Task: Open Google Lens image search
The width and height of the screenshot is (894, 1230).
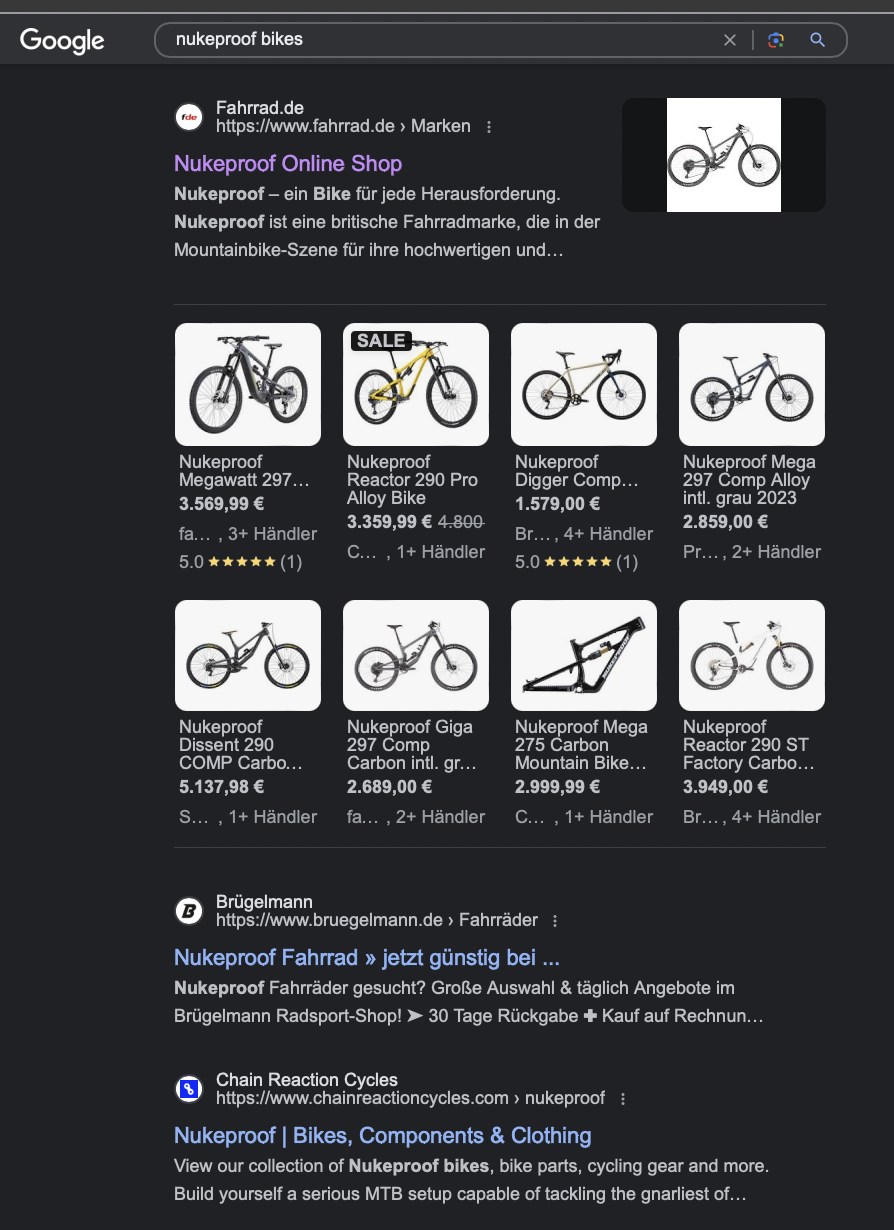Action: (x=775, y=40)
